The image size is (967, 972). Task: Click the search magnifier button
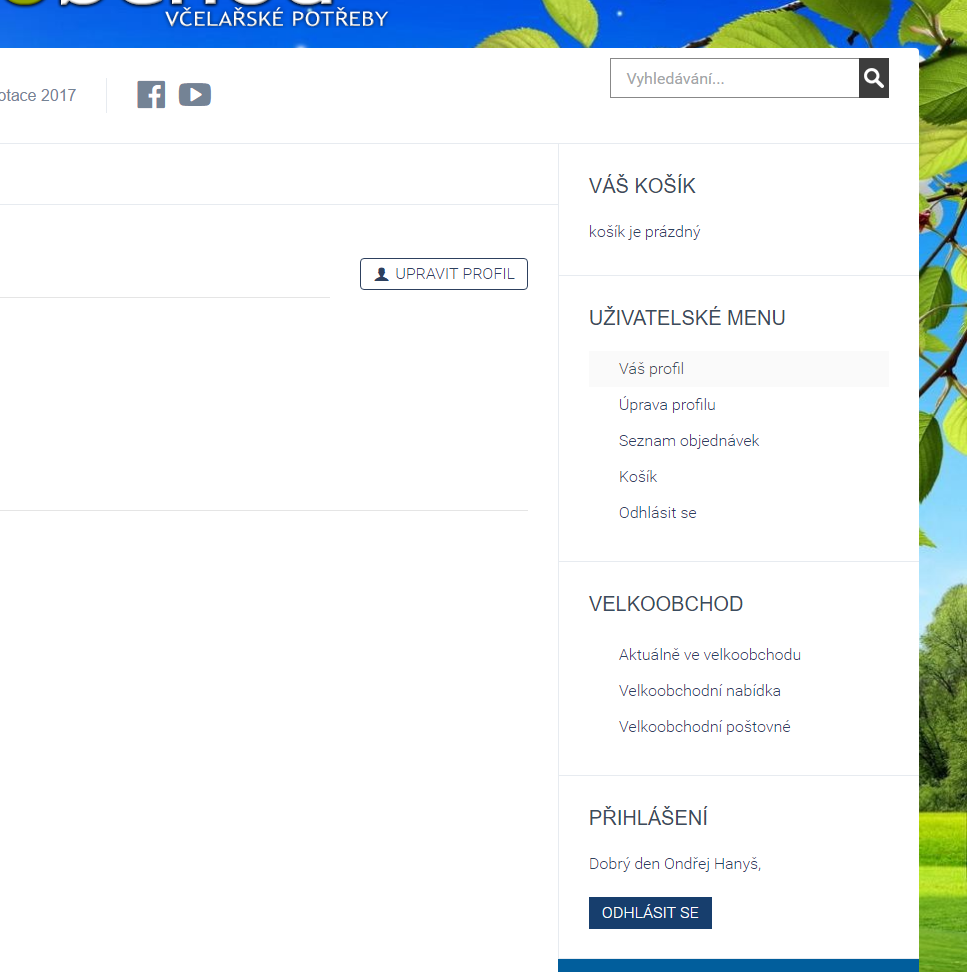[x=873, y=78]
